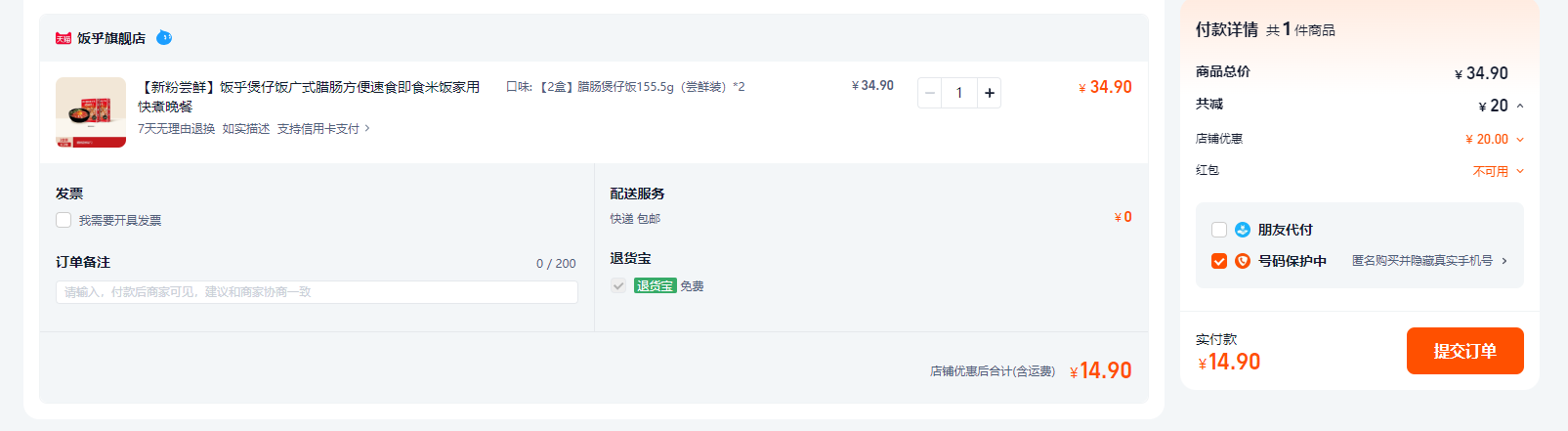Click the product thumbnail image
The width and height of the screenshot is (1568, 431).
click(91, 112)
